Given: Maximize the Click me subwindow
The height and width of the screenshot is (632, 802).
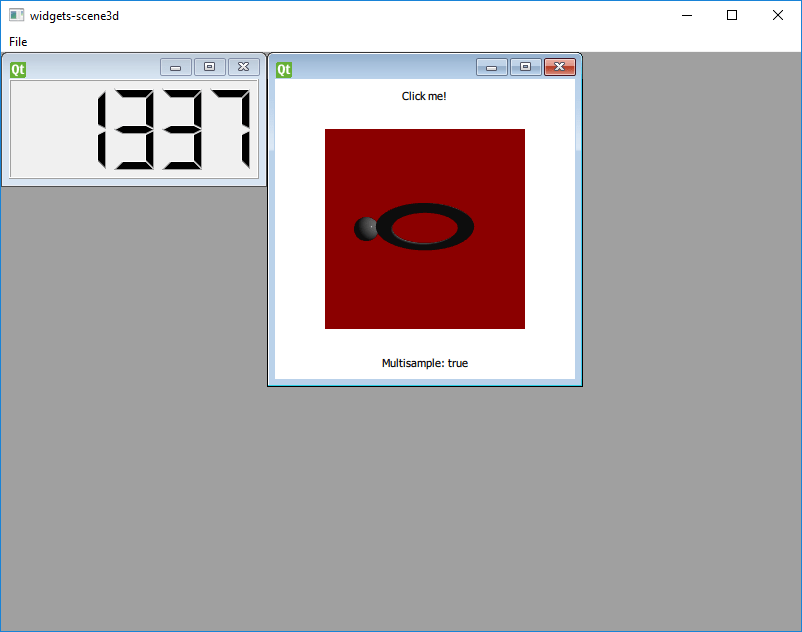Looking at the screenshot, I should pos(525,67).
